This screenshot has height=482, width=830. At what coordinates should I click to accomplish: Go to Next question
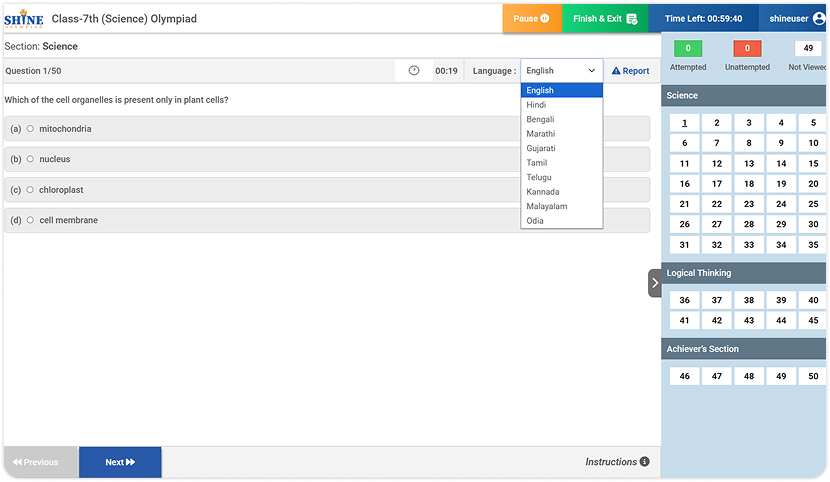point(120,462)
